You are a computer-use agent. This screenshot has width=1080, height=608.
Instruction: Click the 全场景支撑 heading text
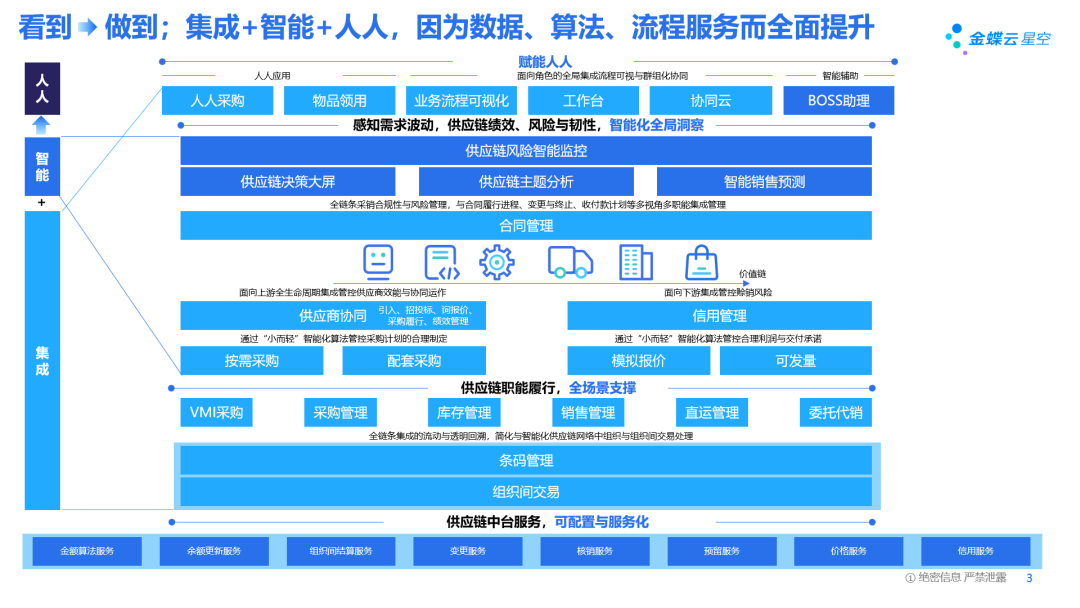tap(603, 388)
